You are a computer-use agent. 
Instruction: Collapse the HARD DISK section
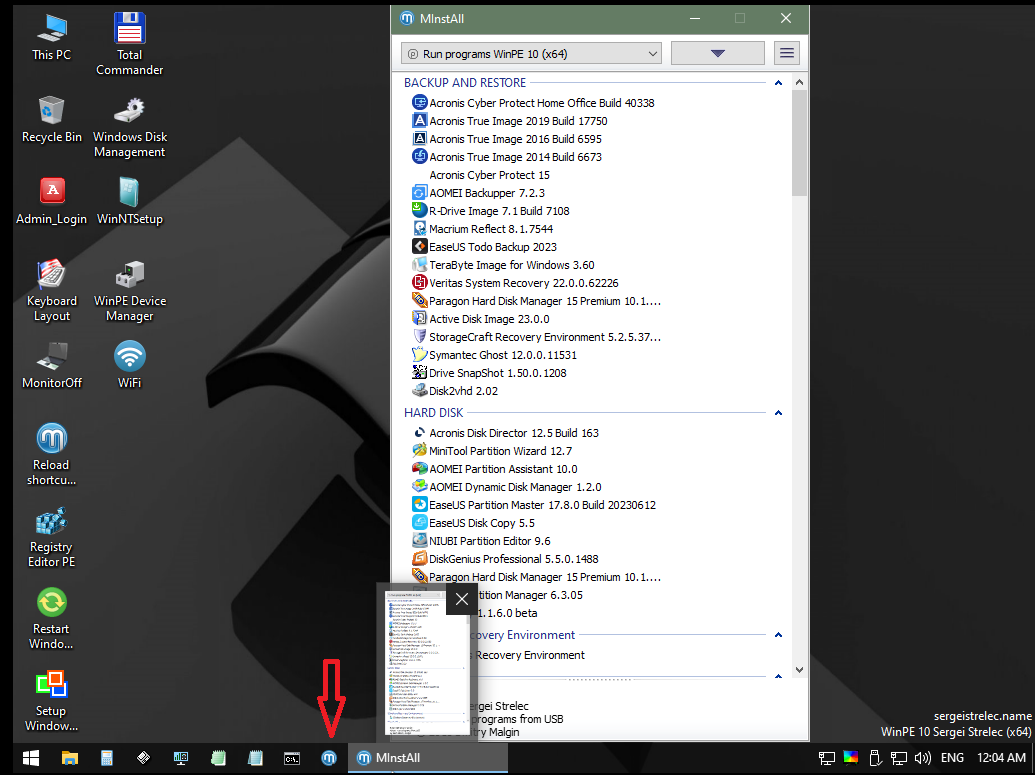pyautogui.click(x=778, y=413)
